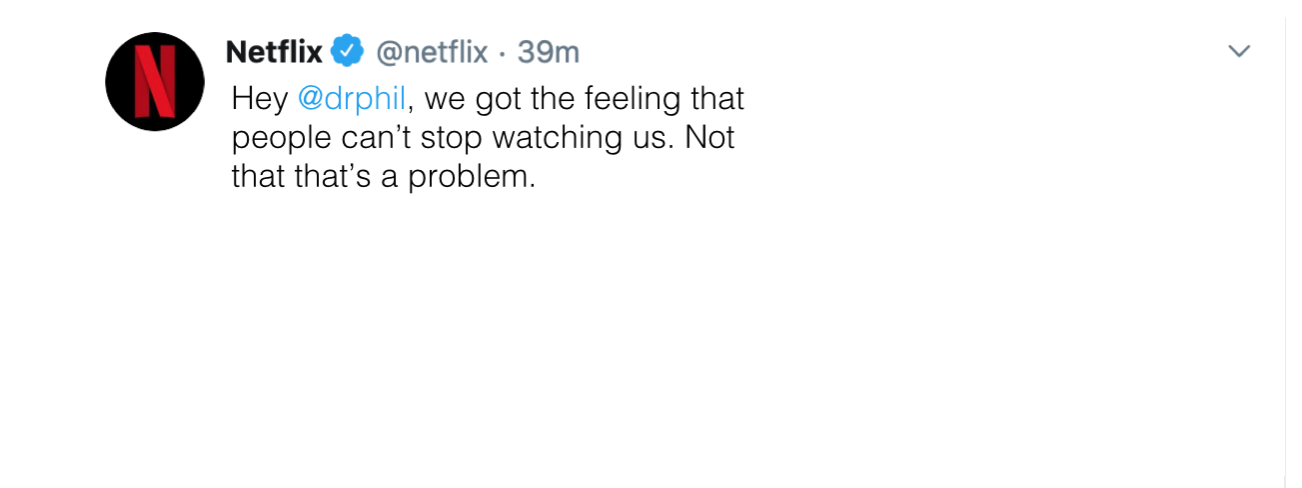Click the dot separator before 39m

[x=503, y=52]
